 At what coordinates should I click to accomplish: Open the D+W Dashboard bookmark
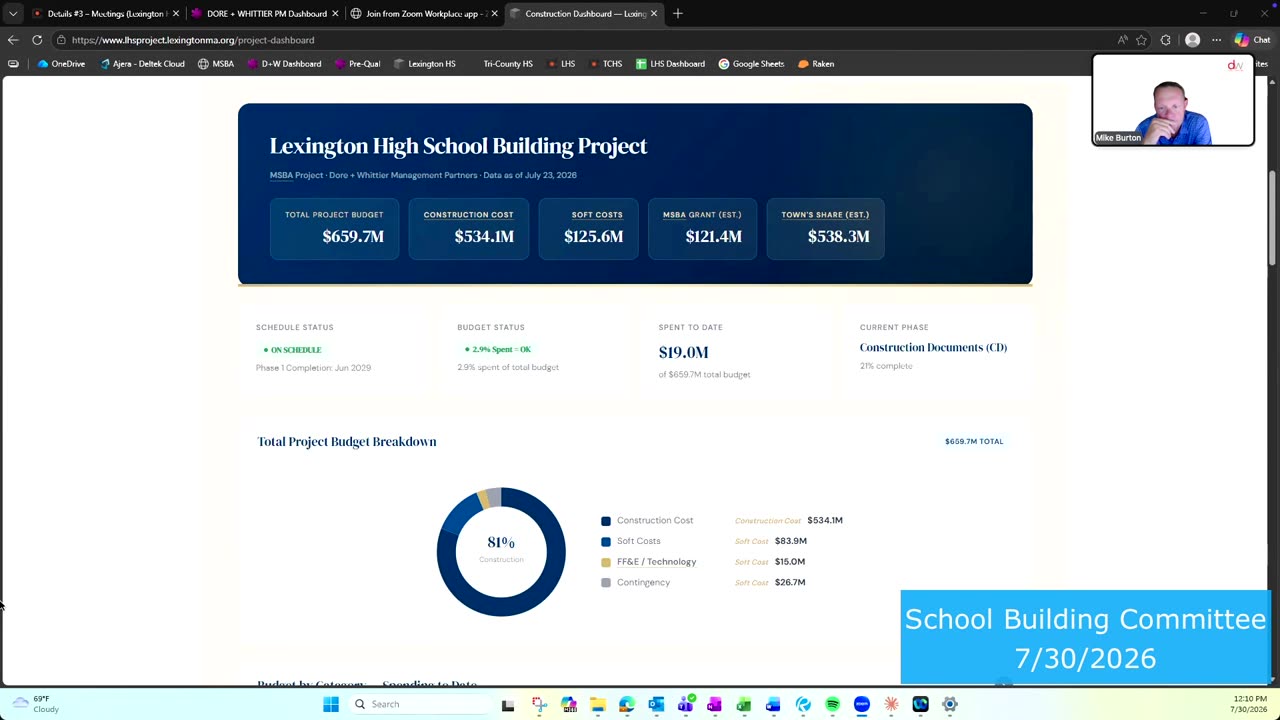(x=284, y=64)
